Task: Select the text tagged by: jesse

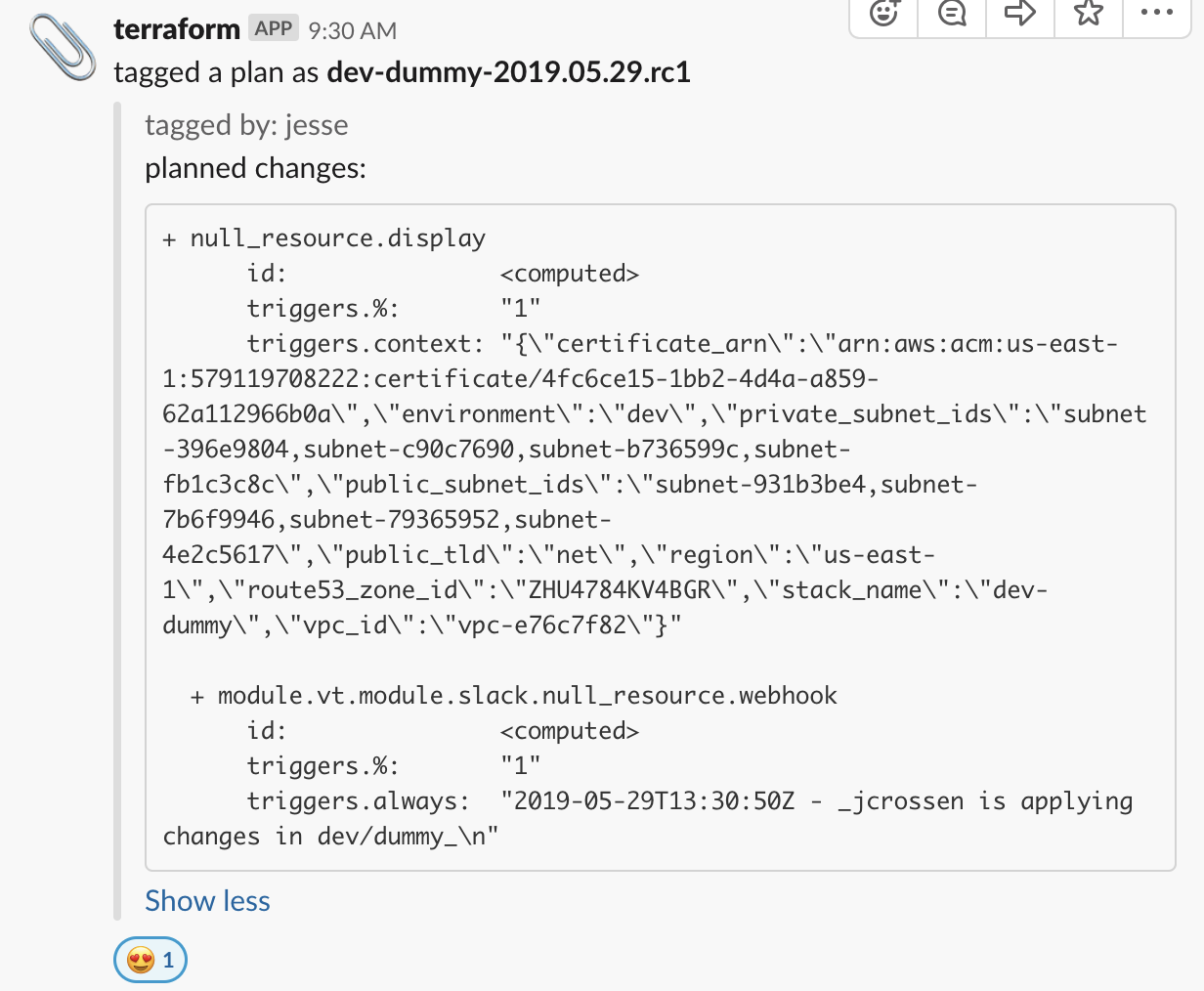Action: click(246, 125)
